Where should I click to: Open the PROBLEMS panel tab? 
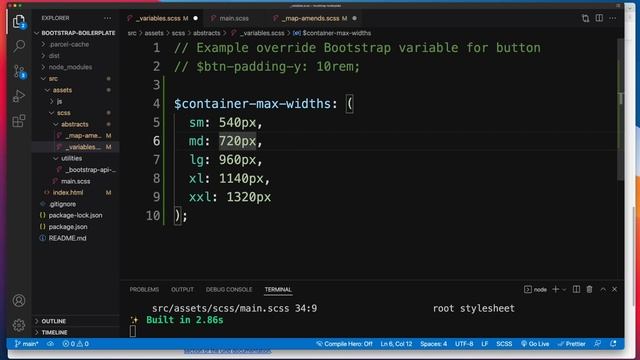[144, 289]
